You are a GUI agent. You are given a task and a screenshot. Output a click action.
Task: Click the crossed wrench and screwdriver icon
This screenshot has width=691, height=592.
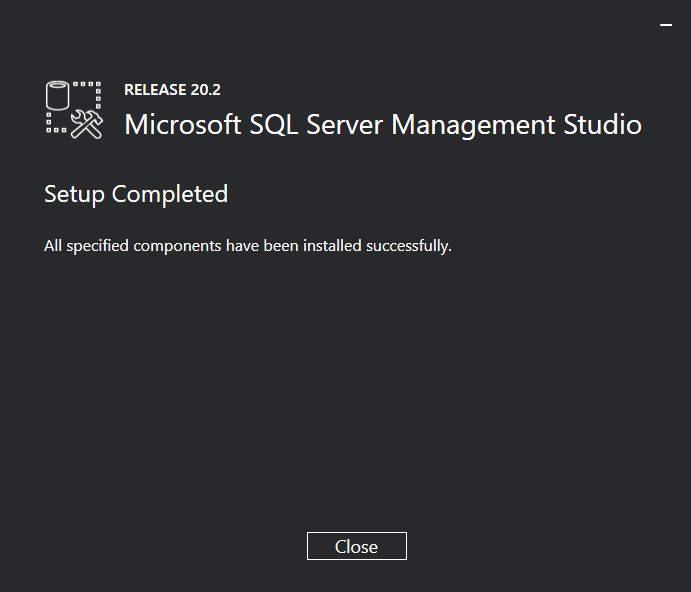point(87,123)
